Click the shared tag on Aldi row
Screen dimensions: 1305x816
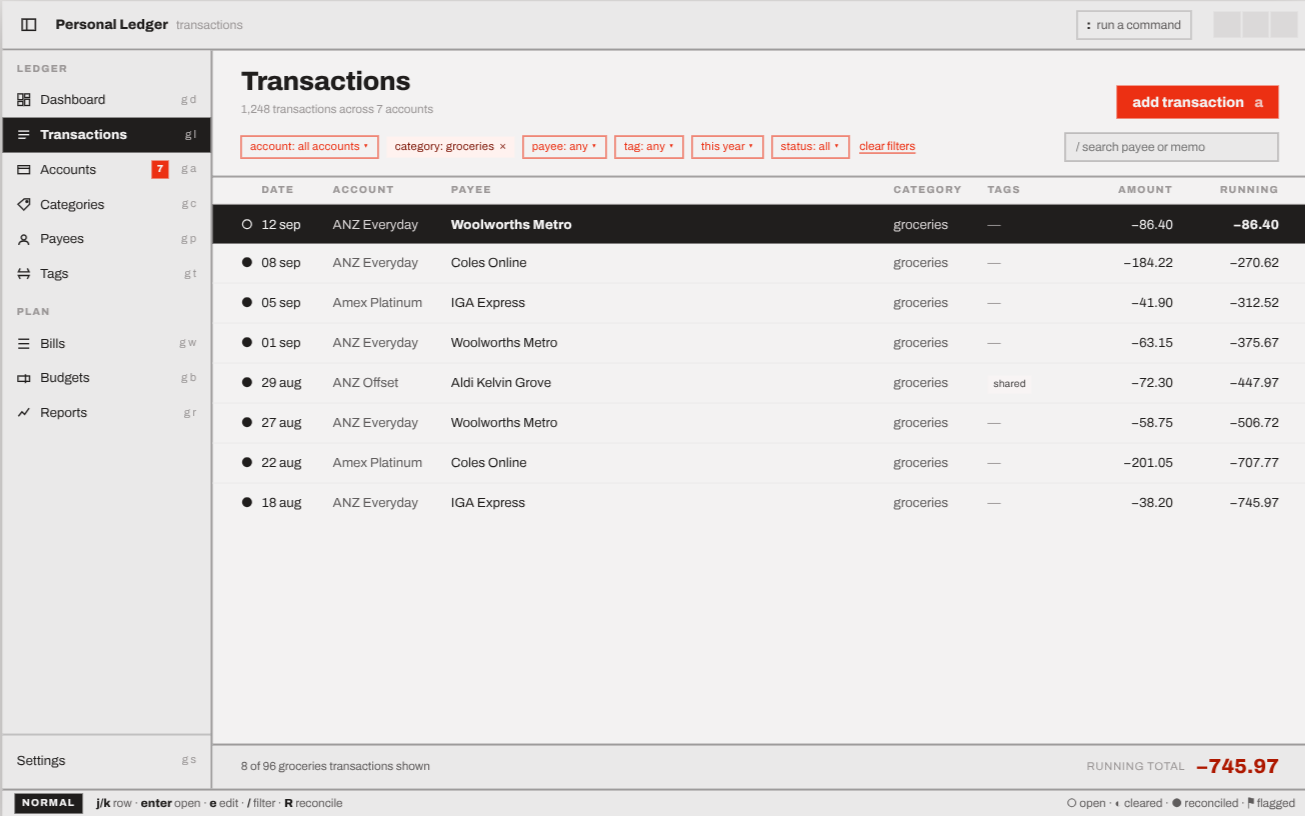(1009, 383)
